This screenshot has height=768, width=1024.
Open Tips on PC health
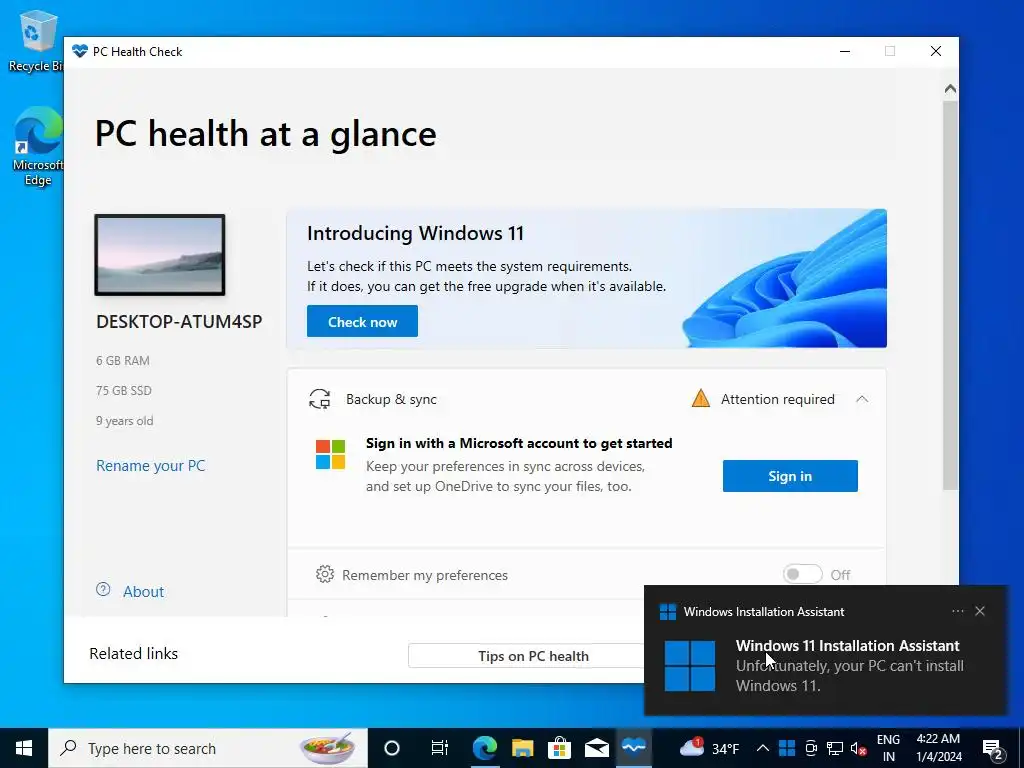(533, 656)
